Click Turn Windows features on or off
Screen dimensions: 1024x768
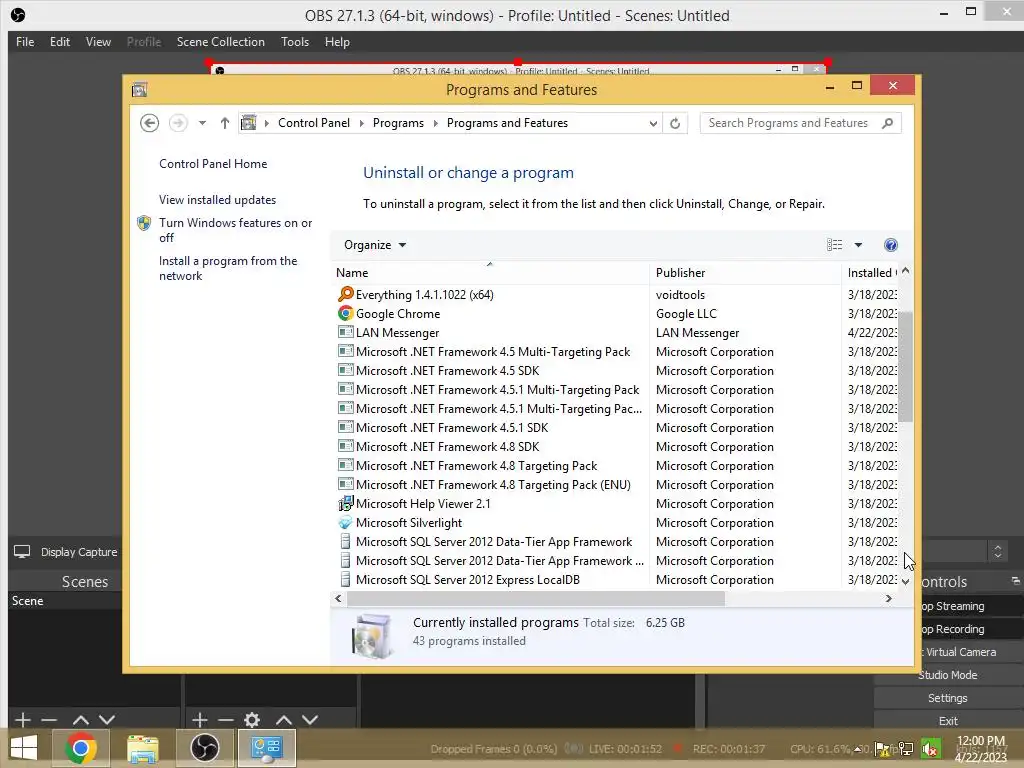point(235,230)
